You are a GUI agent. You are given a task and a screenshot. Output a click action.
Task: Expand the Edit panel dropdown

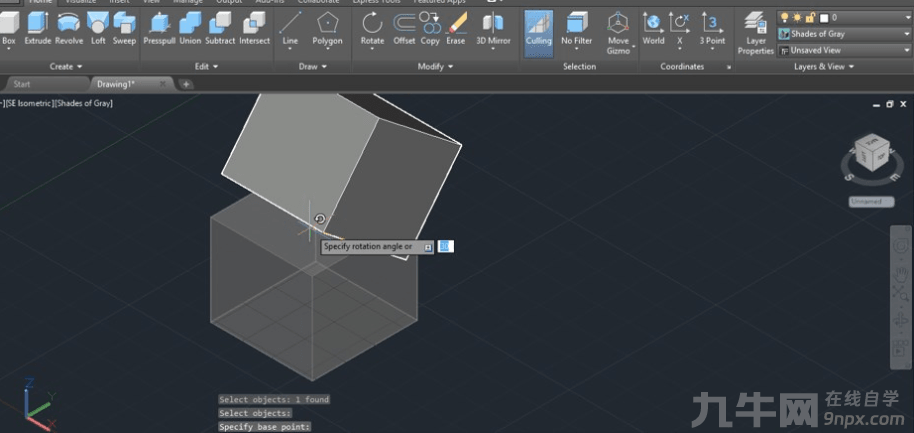coord(206,66)
